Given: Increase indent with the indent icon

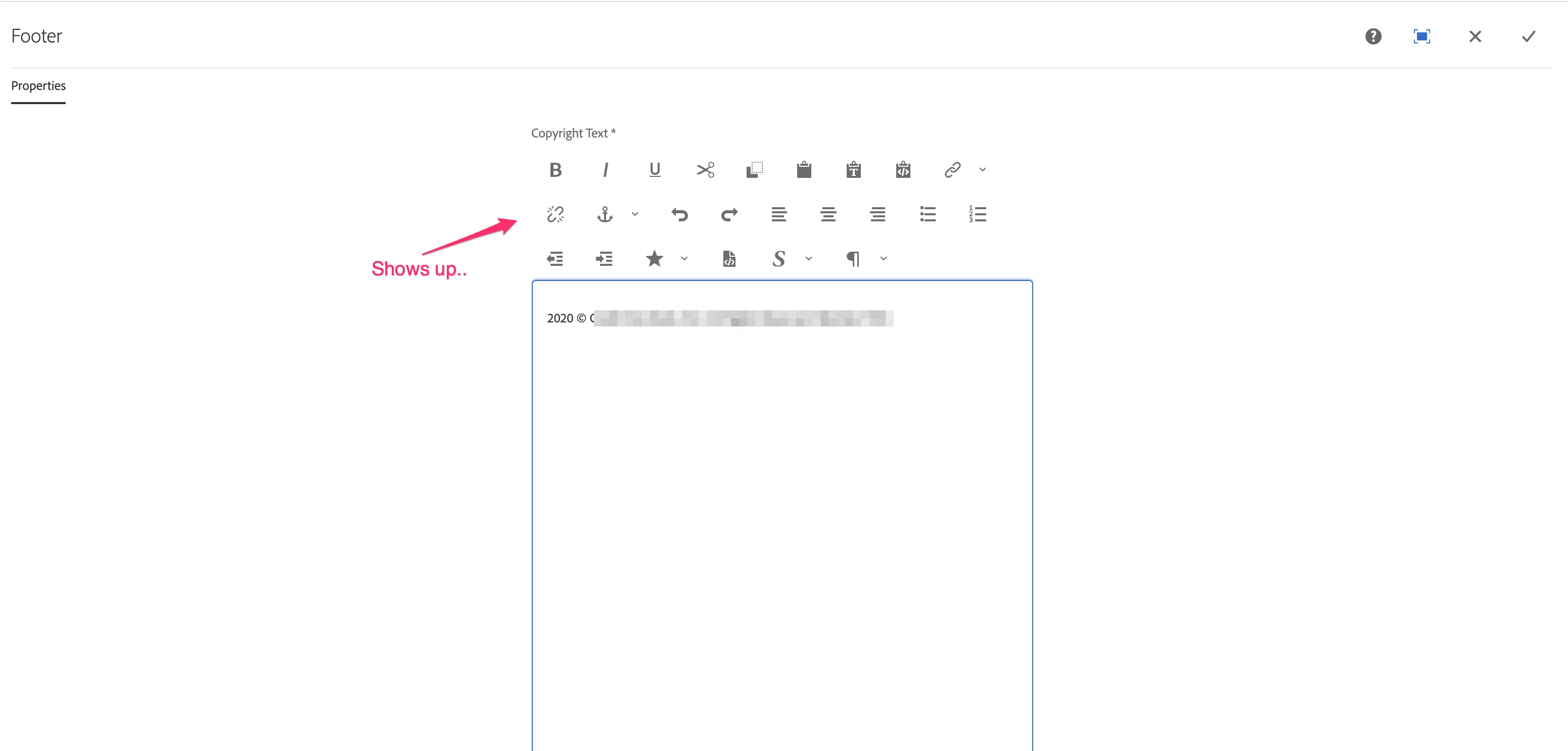Looking at the screenshot, I should tap(605, 259).
